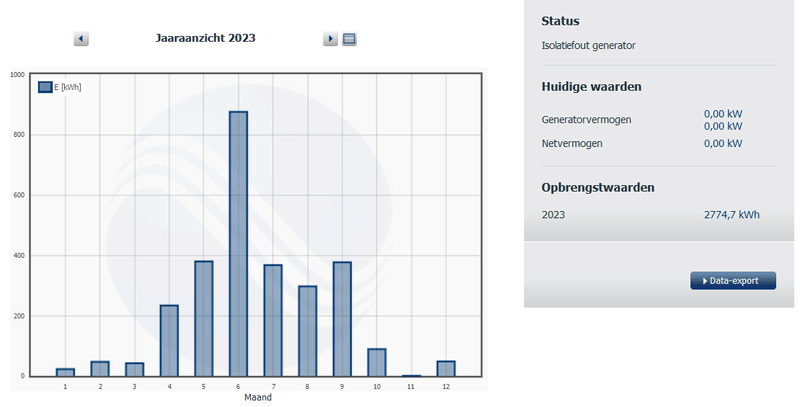The image size is (800, 407).
Task: Click the month 10 bar
Action: point(377,363)
